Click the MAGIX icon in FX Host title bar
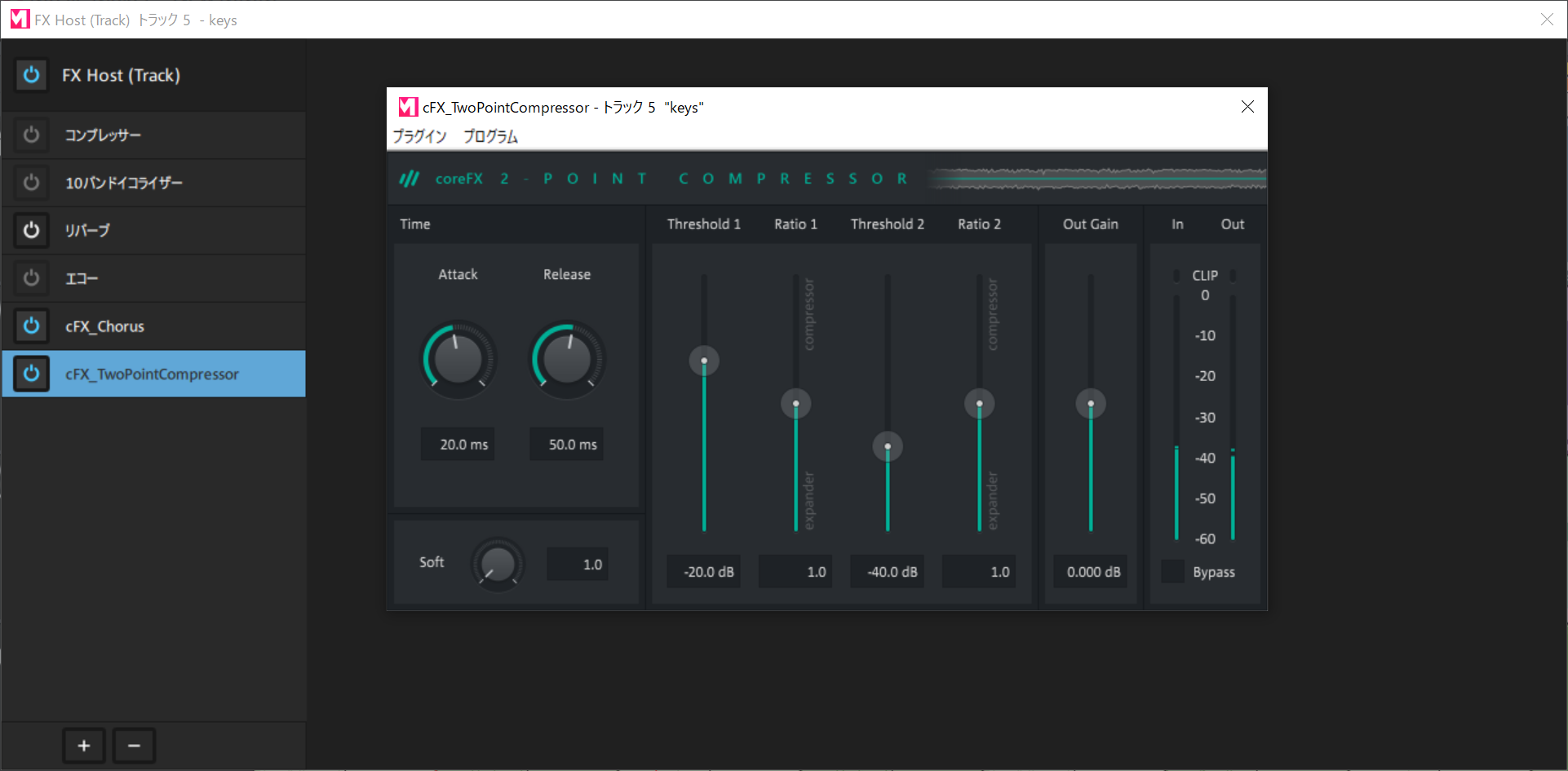 coord(20,19)
